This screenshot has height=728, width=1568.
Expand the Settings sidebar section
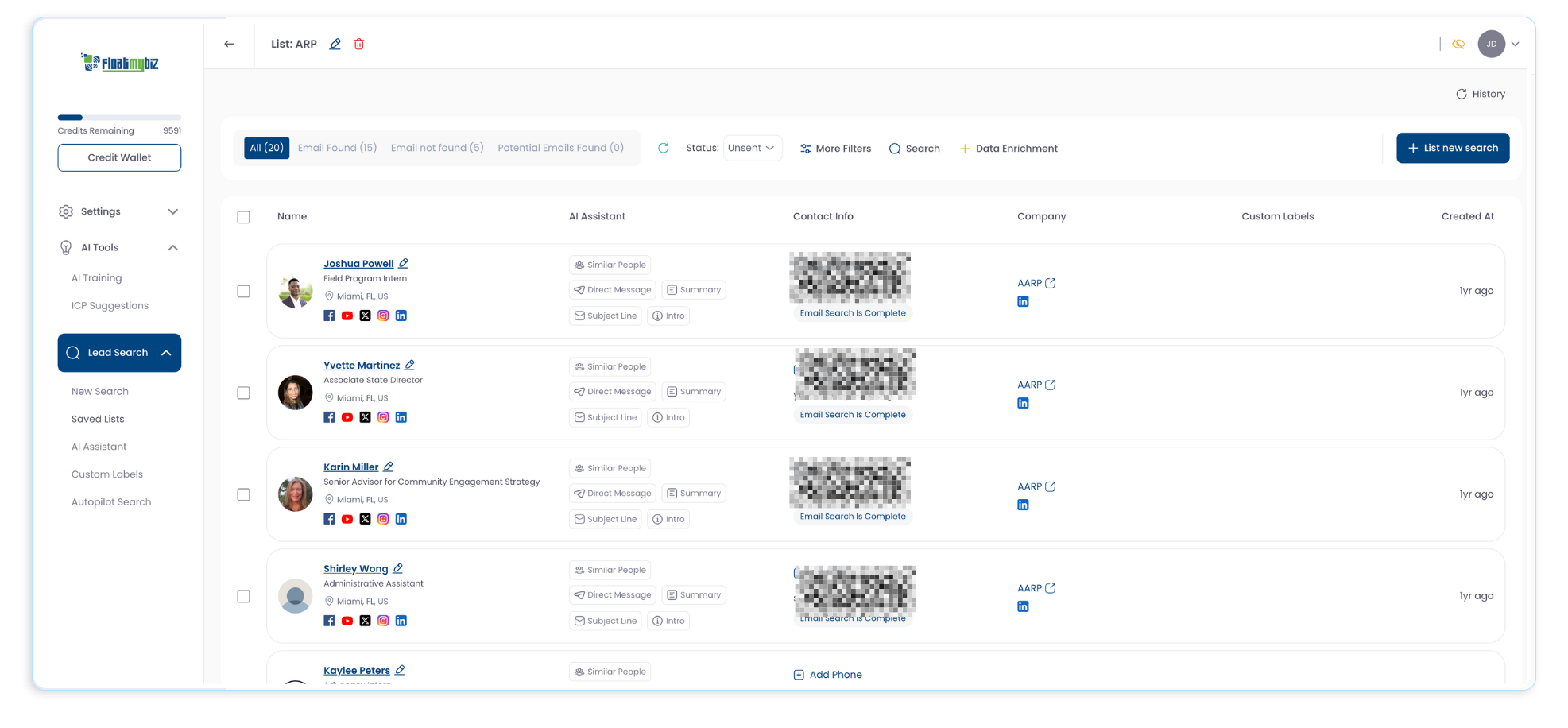(119, 211)
